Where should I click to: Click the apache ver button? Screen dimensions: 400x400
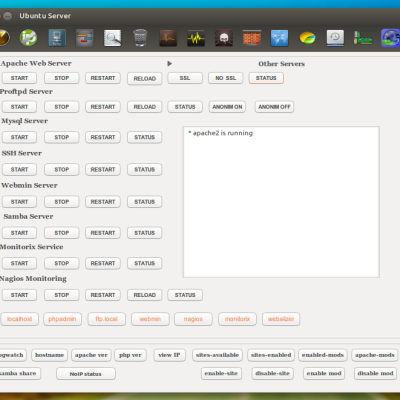[x=91, y=355]
